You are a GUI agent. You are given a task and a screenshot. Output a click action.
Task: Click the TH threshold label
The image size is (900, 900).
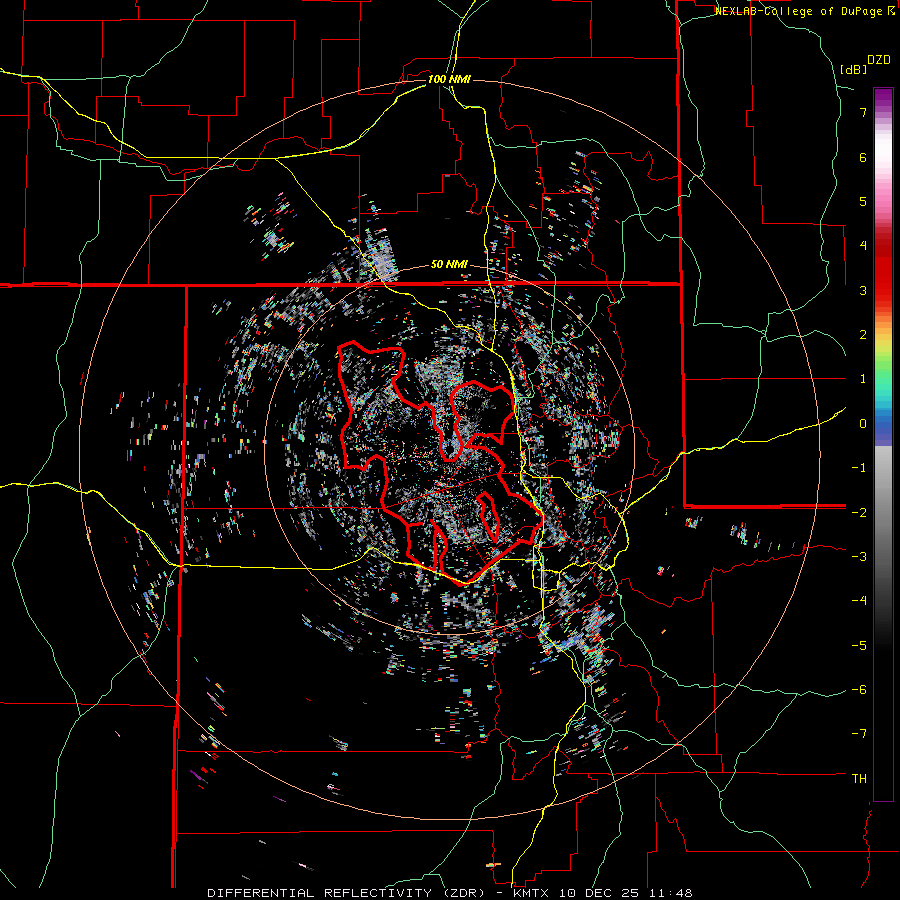coord(859,779)
